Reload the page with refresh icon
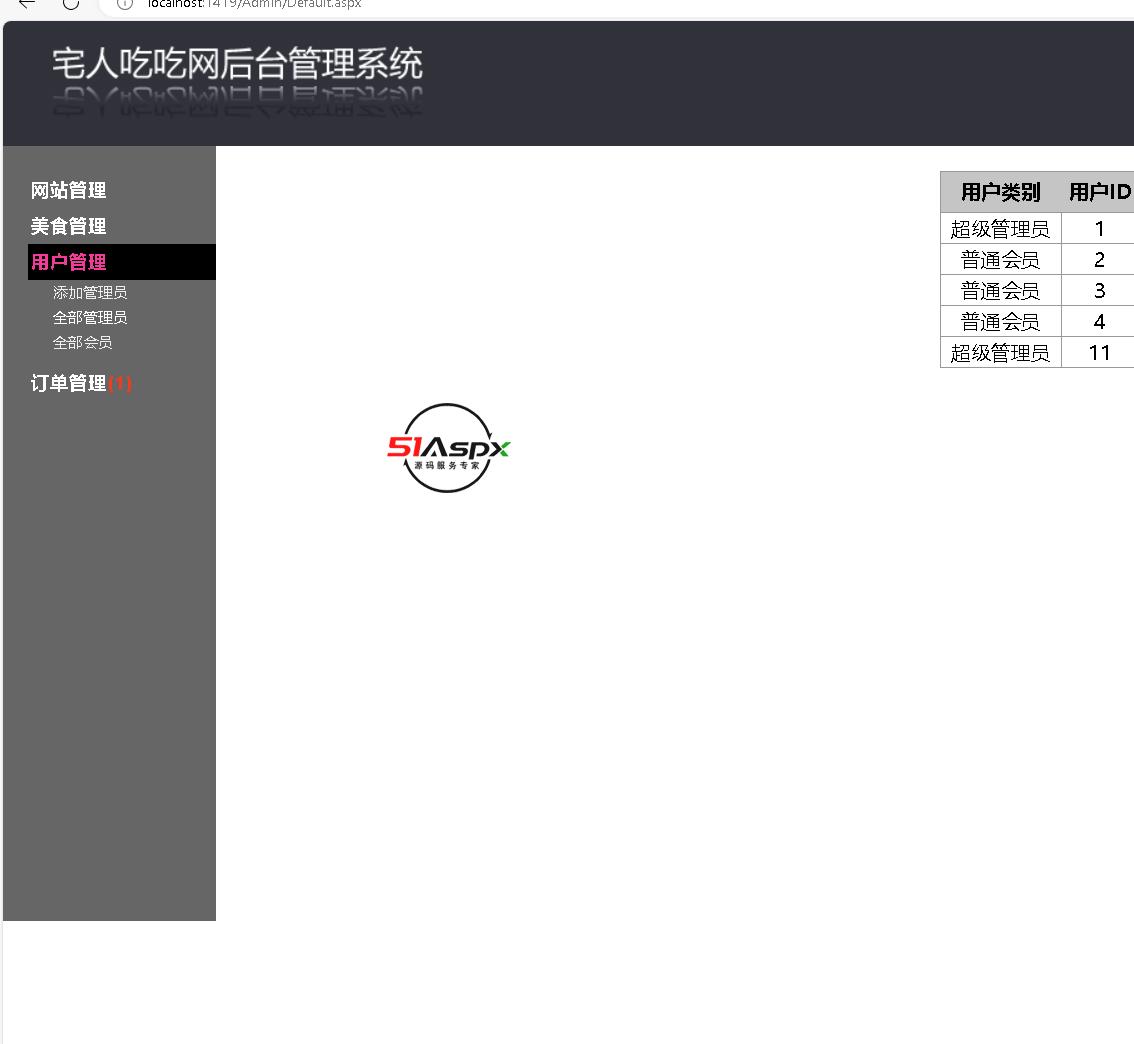Image resolution: width=1134 pixels, height=1044 pixels. tap(71, 4)
